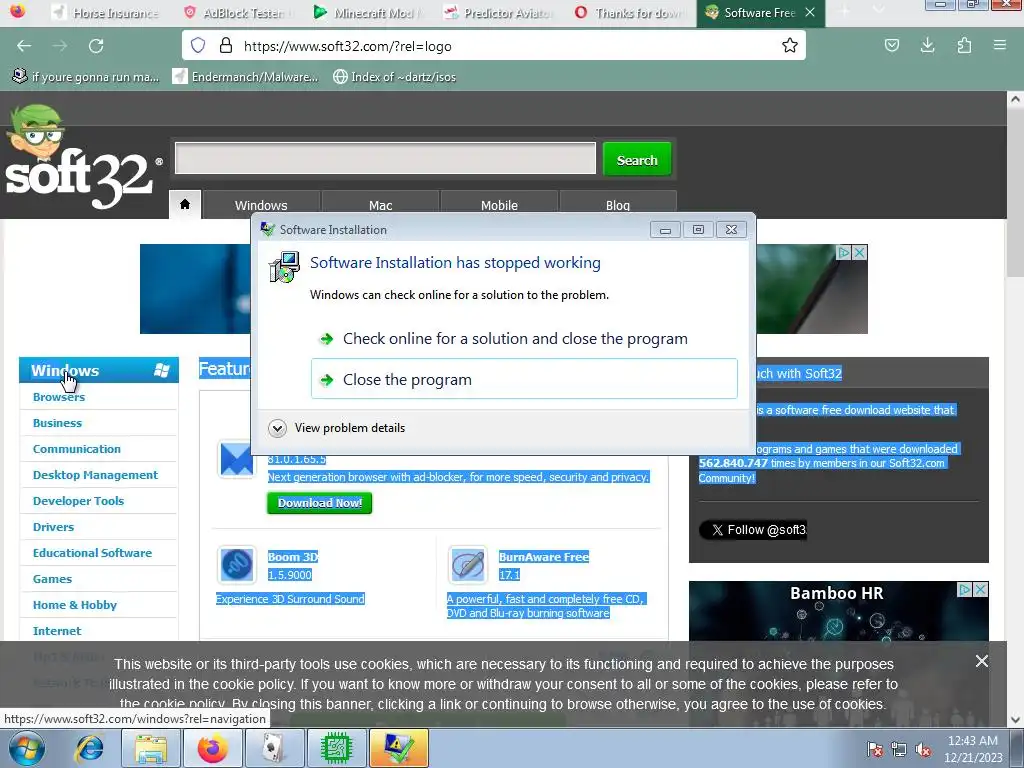Open the Boom 3D title link

click(x=293, y=557)
